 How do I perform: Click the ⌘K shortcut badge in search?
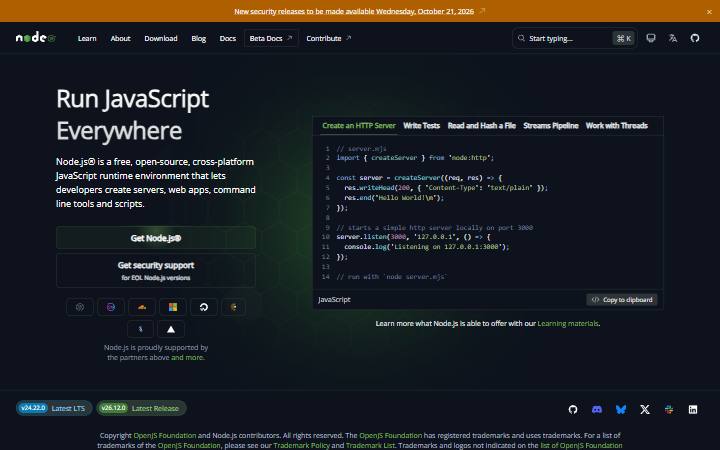tap(624, 38)
